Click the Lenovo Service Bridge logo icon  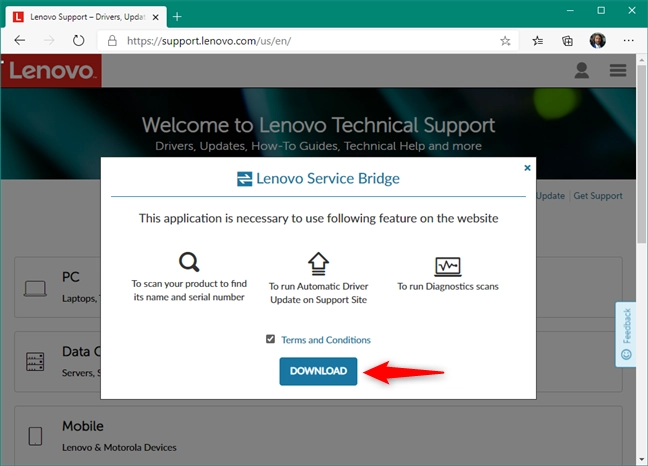[x=244, y=179]
